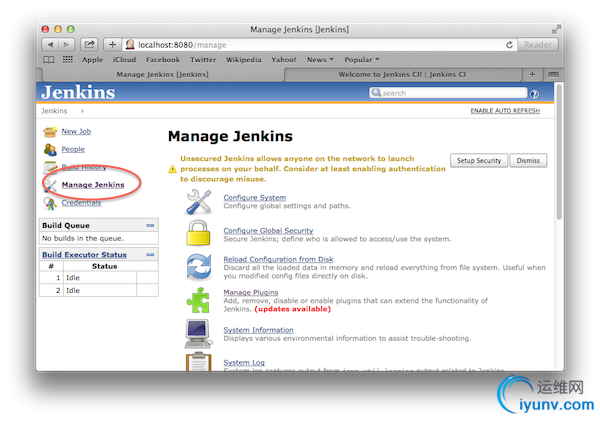The width and height of the screenshot is (600, 421).
Task: Open Configure System link
Action: tap(254, 197)
